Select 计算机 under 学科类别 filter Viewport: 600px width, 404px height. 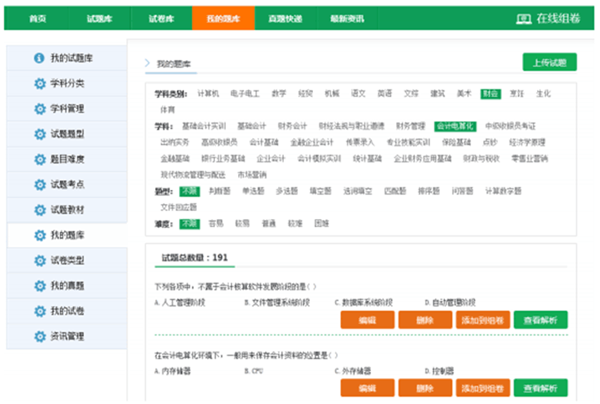[x=208, y=93]
